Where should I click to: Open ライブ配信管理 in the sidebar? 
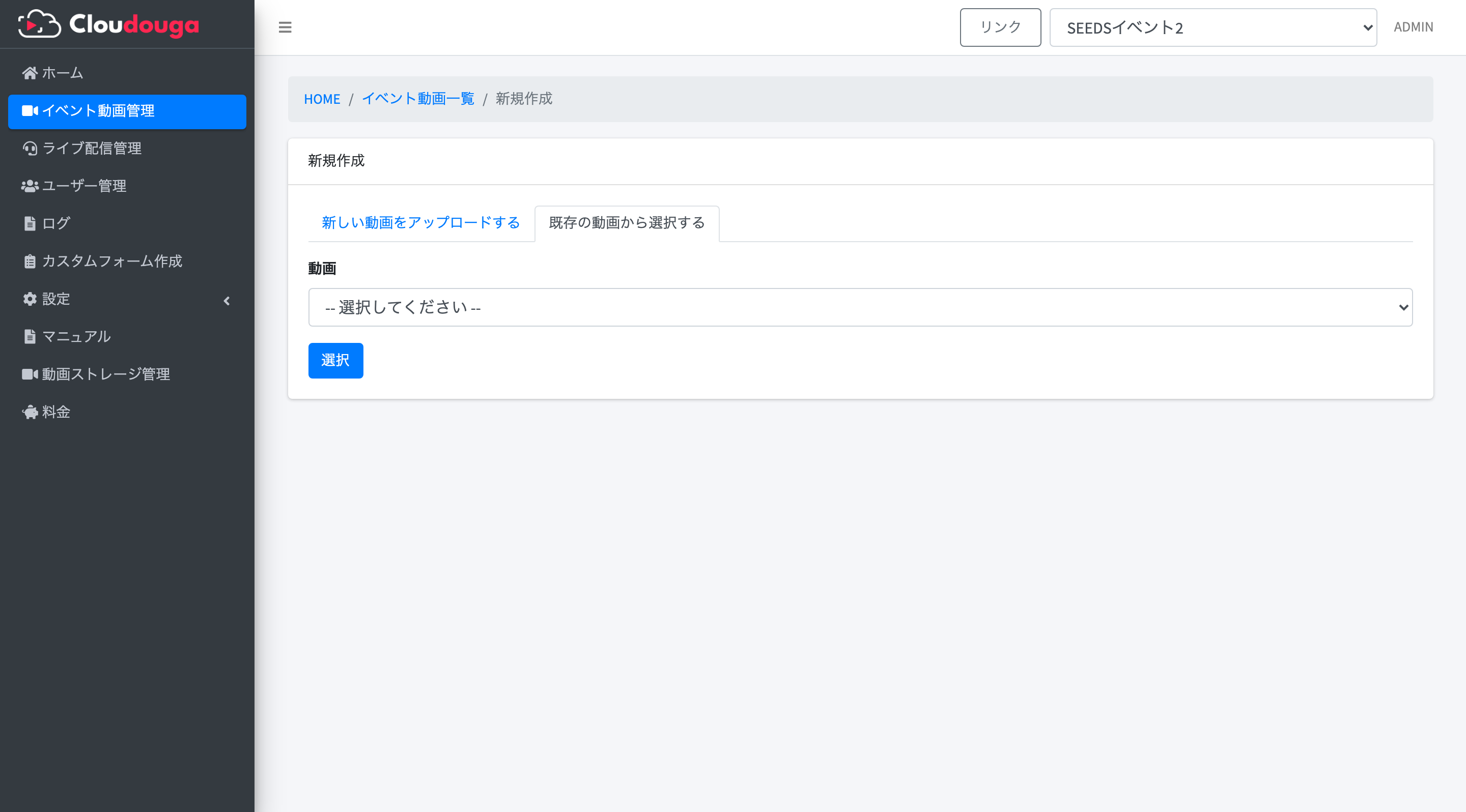tap(127, 149)
